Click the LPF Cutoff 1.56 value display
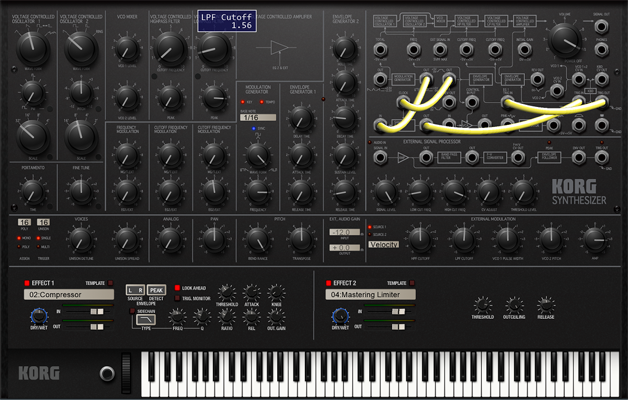 click(227, 21)
